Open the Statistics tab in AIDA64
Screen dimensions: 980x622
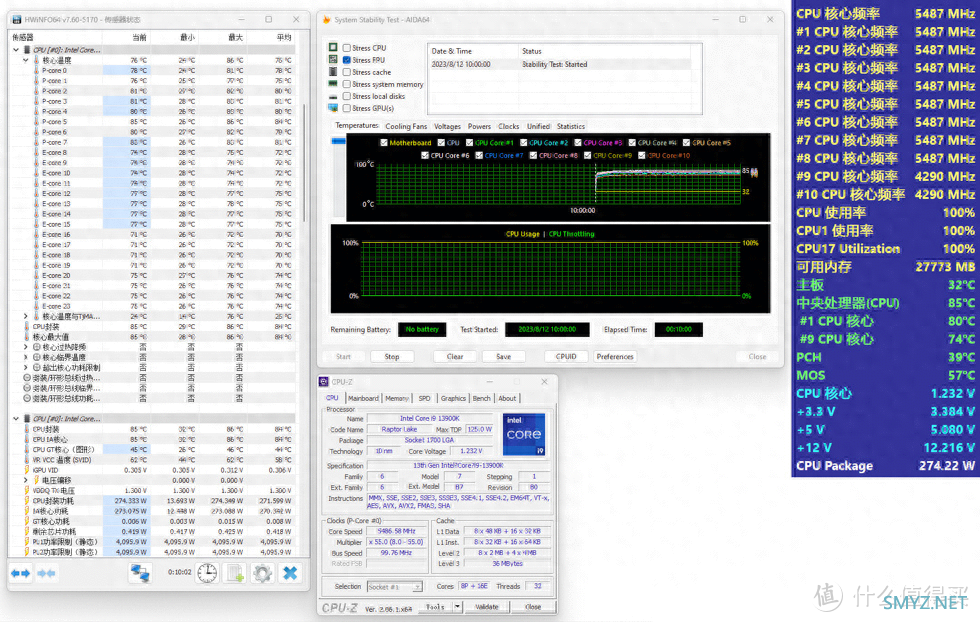pyautogui.click(x=571, y=126)
